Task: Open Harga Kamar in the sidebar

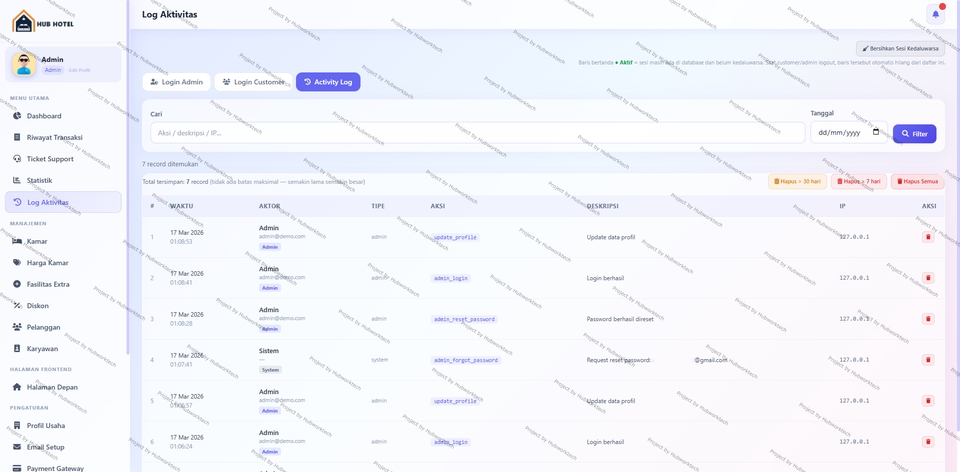Action: pos(47,263)
